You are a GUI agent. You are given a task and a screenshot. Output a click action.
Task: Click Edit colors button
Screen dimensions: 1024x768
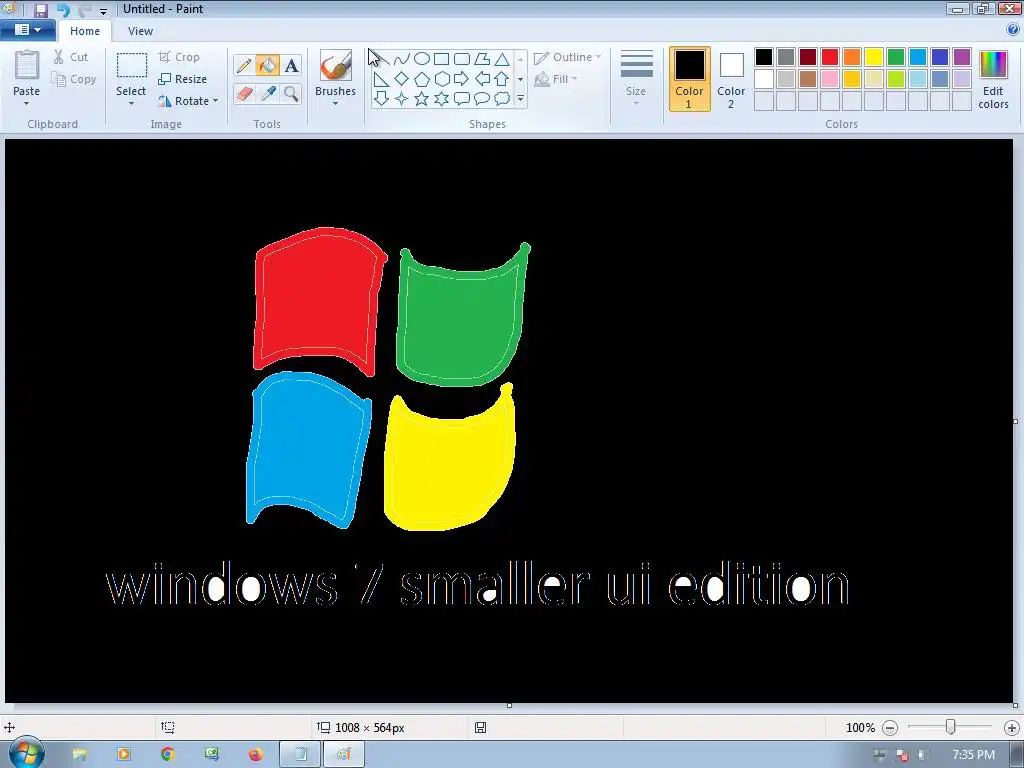click(x=993, y=79)
